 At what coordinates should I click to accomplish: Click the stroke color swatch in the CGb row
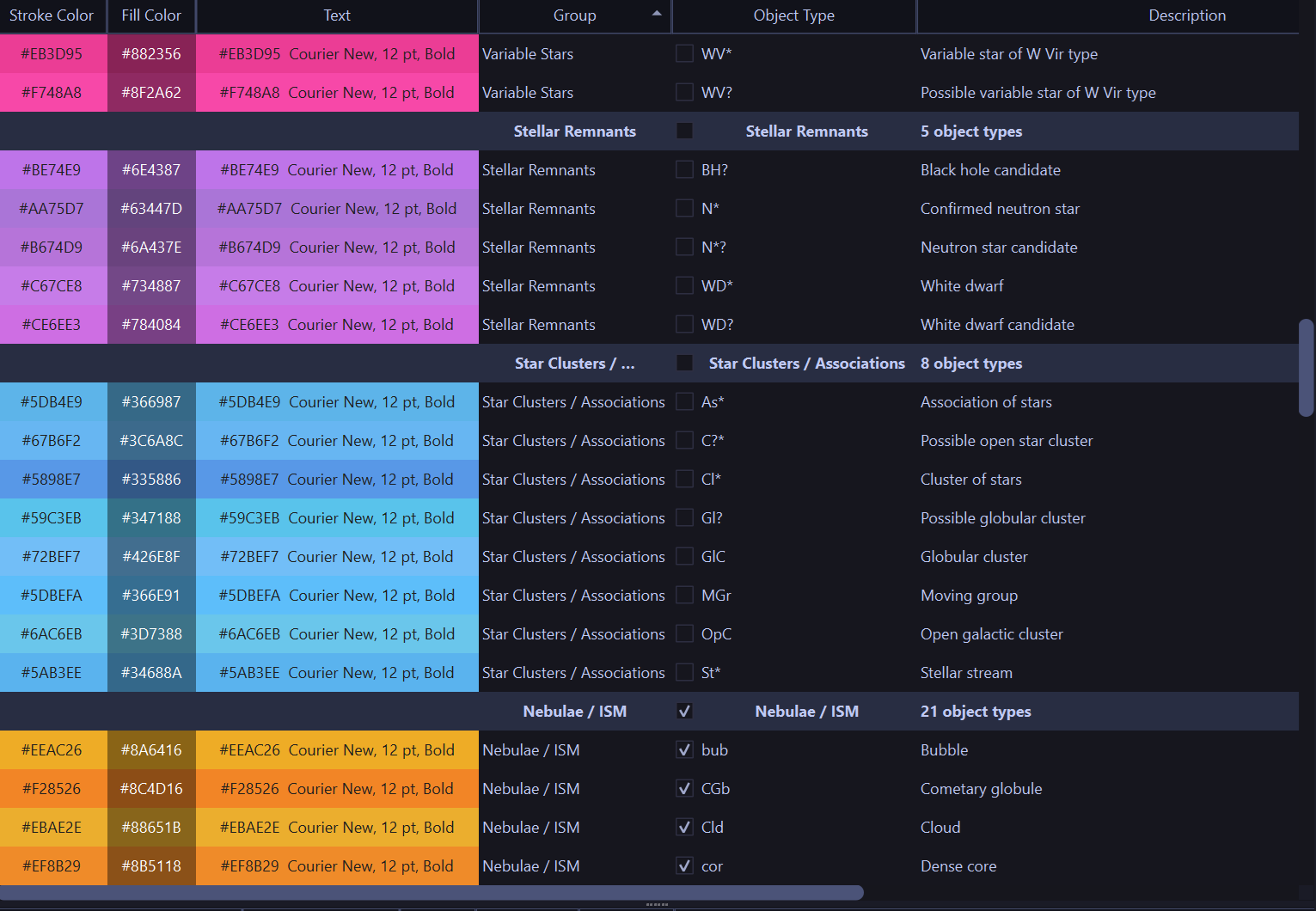pyautogui.click(x=53, y=788)
